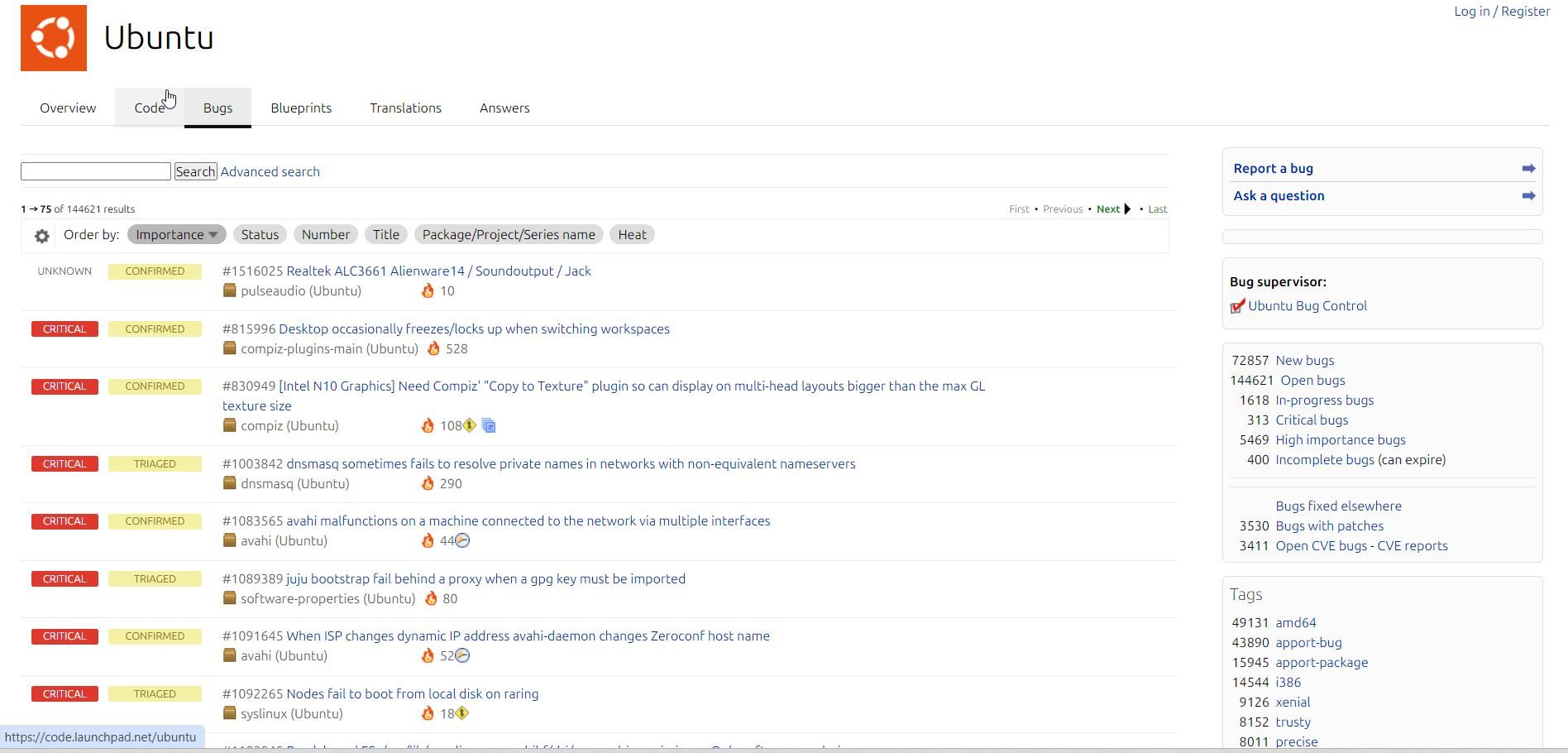
Task: Click the package icon beside dnsmasq (Ubuntu)
Action: tap(230, 483)
